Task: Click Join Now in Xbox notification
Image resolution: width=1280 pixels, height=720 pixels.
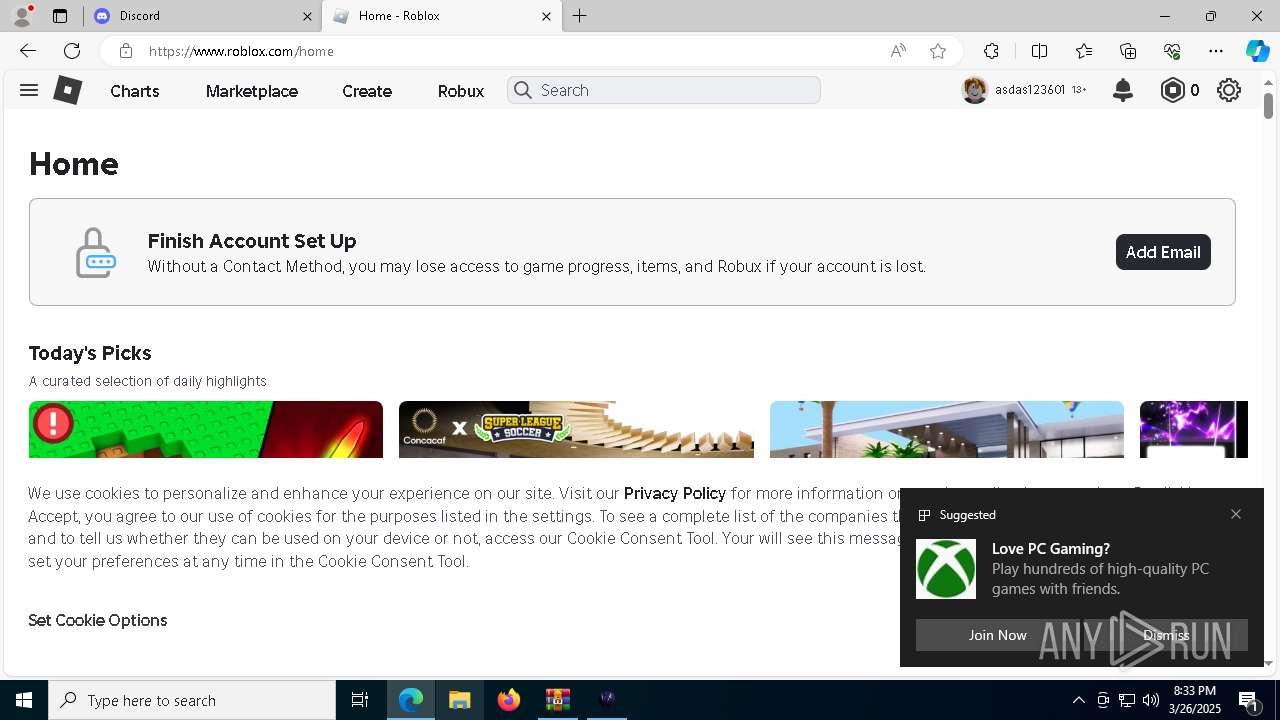Action: pos(997,635)
